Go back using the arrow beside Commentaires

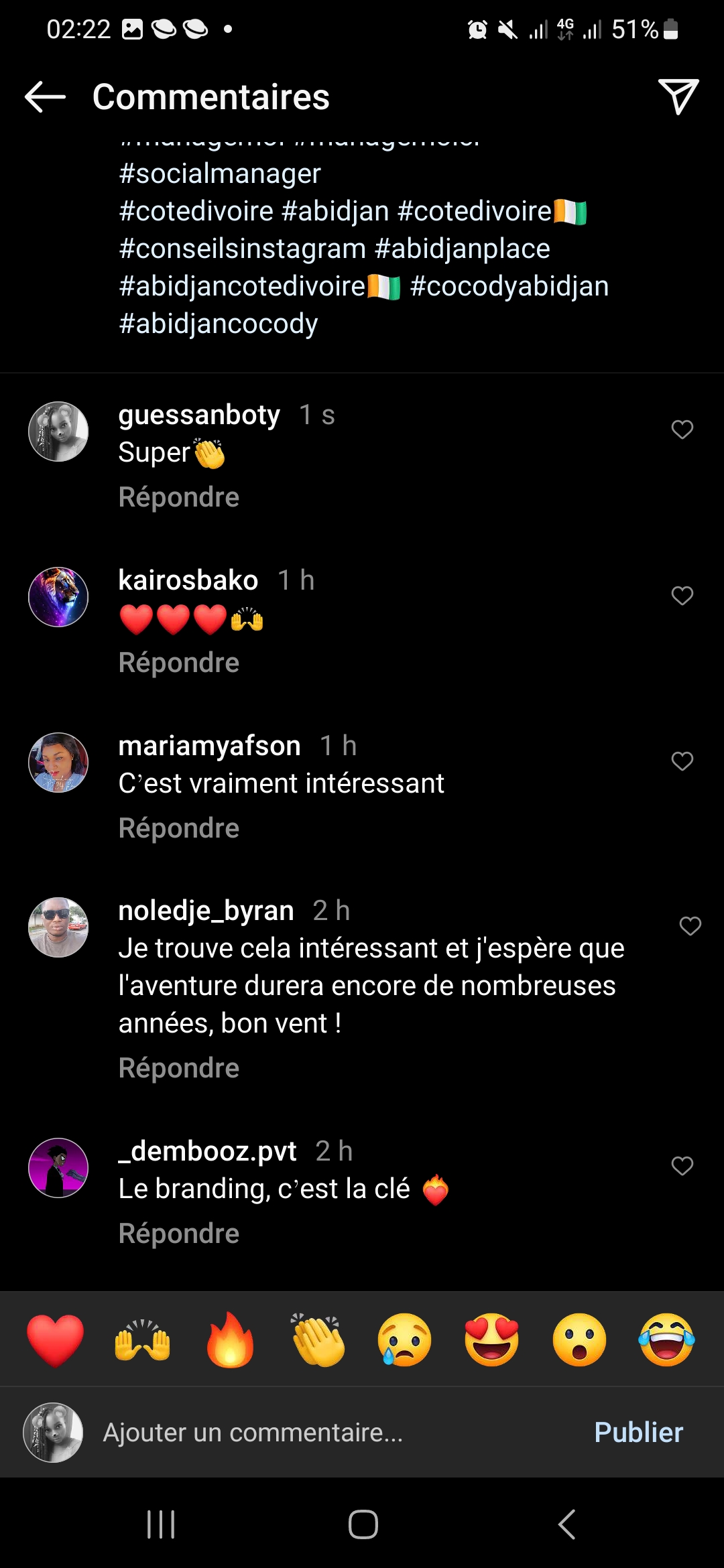click(45, 97)
